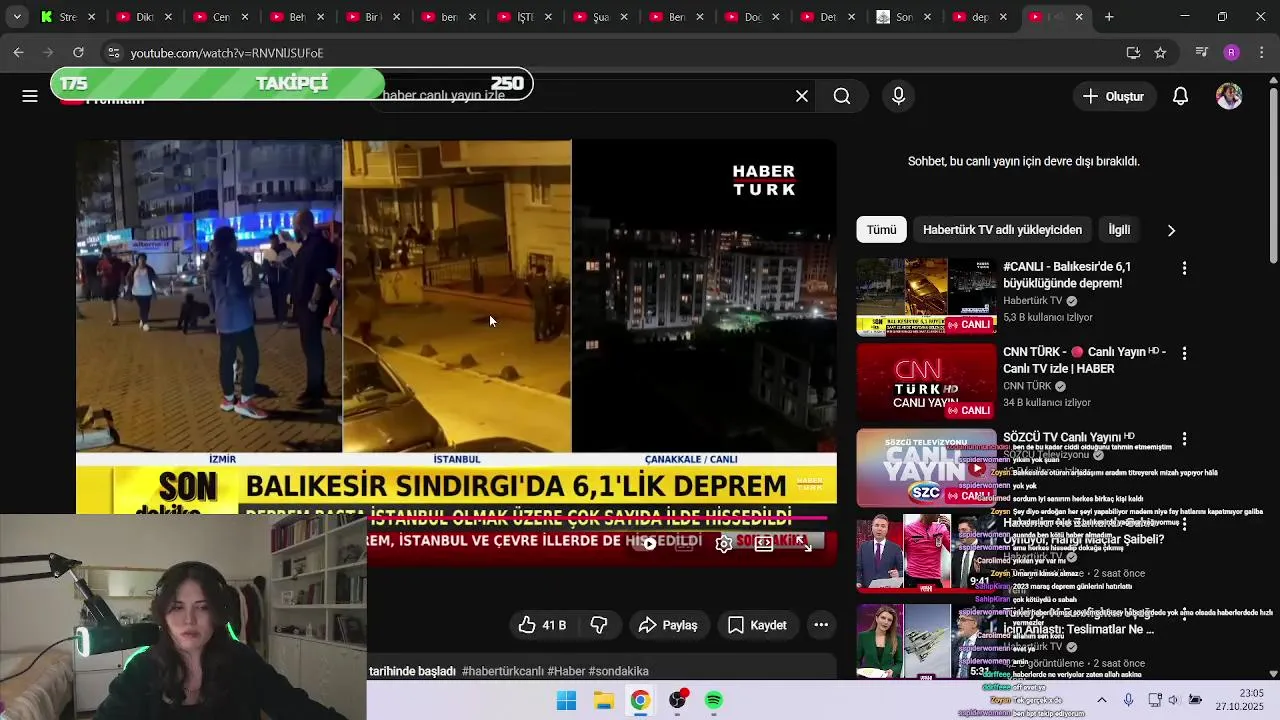Select Habertürk TV adlı yükleyiciden chip
The image size is (1280, 720).
pos(1002,230)
